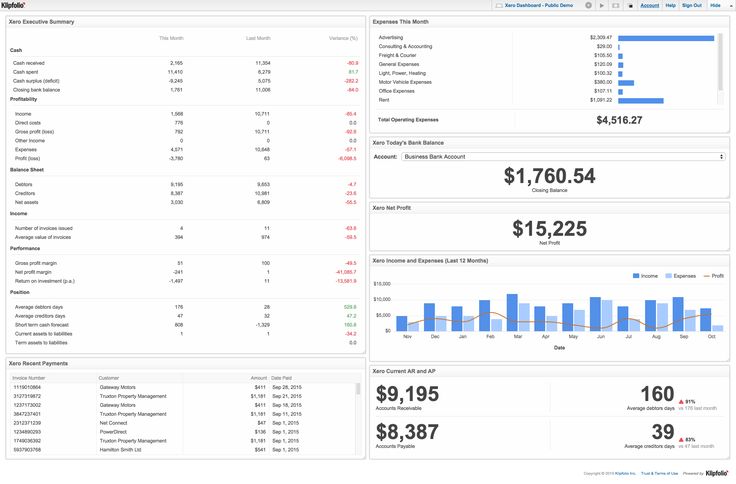Click Hide in the top bar
Viewport: 736px width, 484px height.
tap(715, 5)
